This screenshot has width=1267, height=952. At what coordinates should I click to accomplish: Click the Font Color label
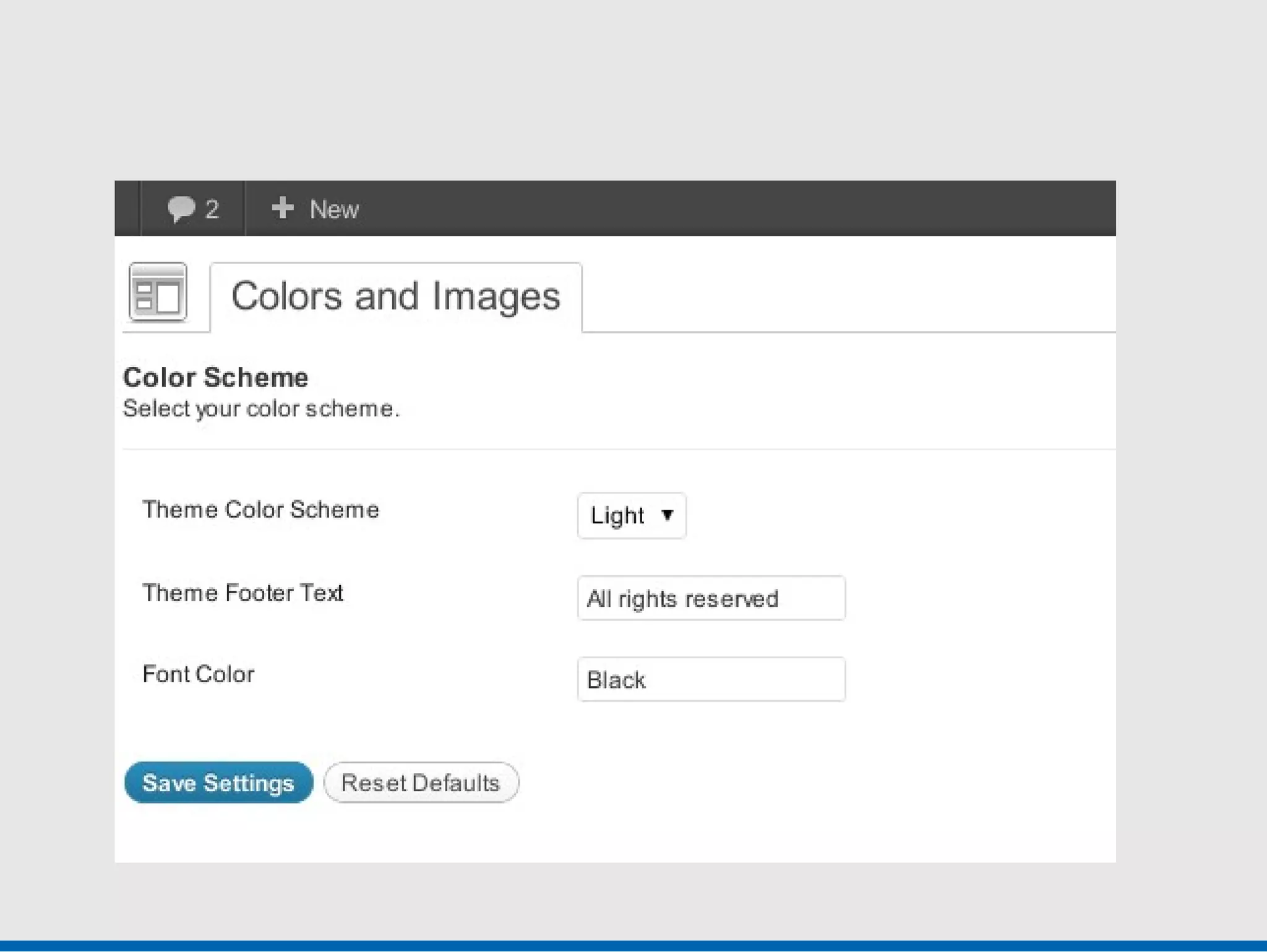tap(198, 674)
